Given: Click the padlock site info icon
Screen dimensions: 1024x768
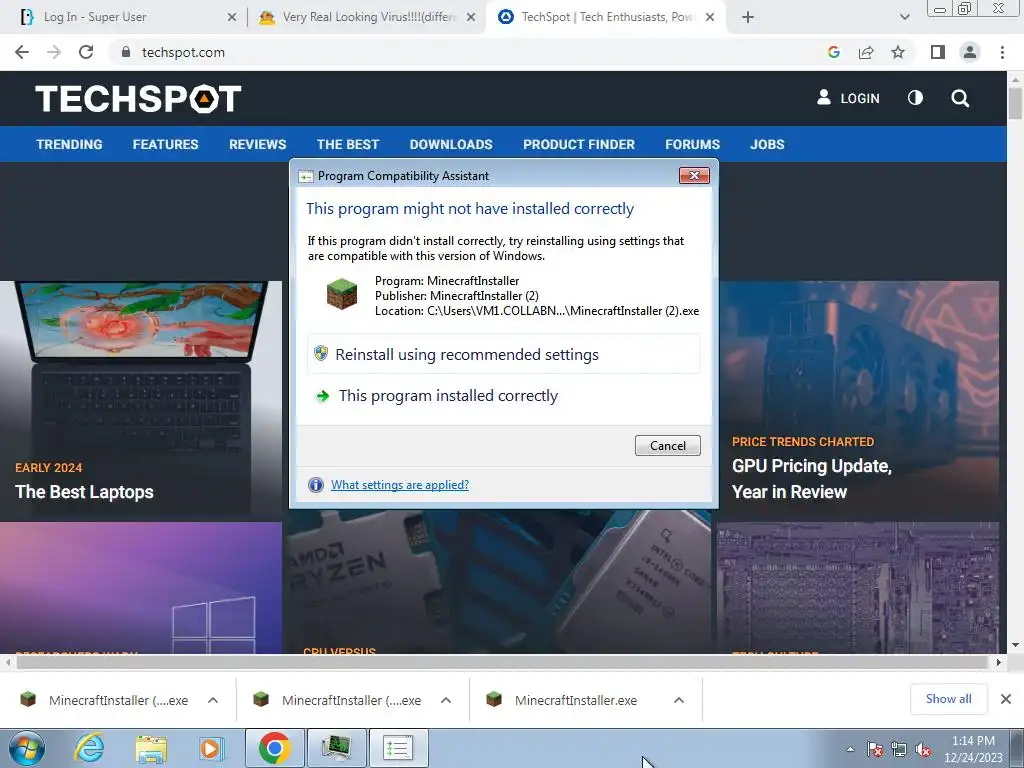Looking at the screenshot, I should (x=125, y=52).
